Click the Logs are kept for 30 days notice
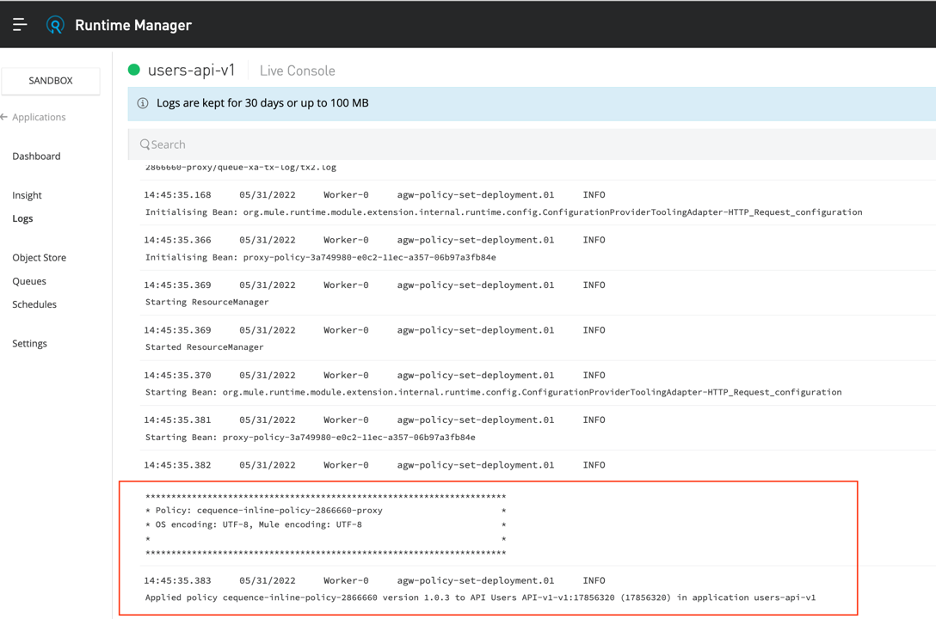Viewport: 936px width, 620px height. point(263,103)
